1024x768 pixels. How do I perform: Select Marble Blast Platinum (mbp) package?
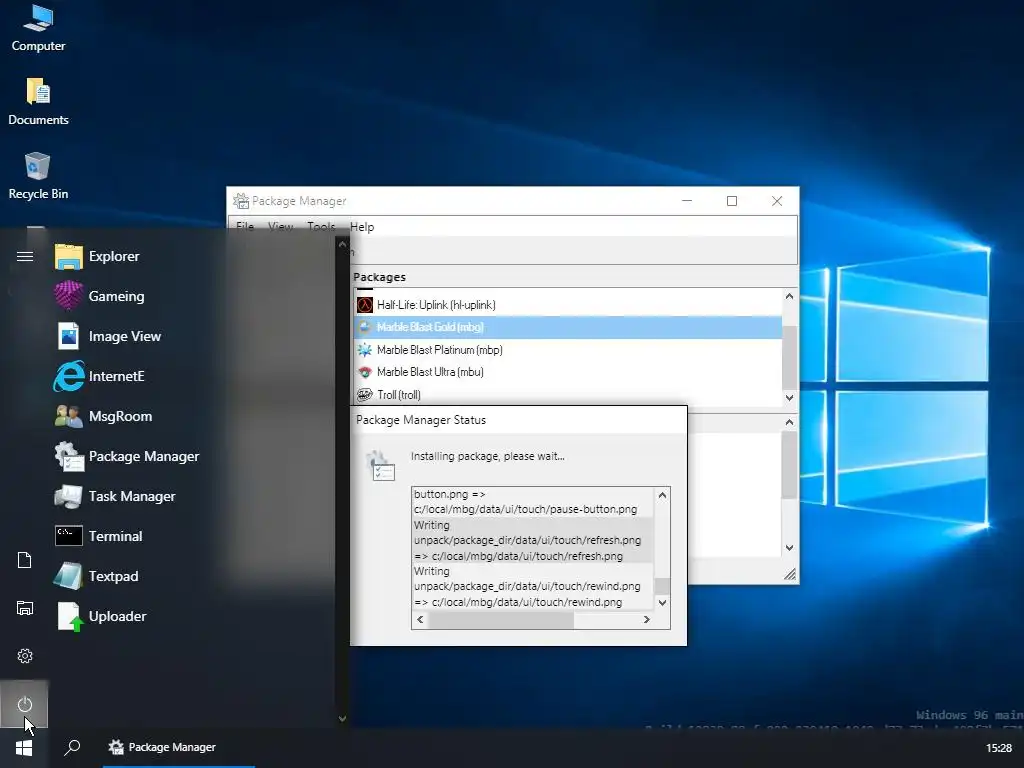568,350
